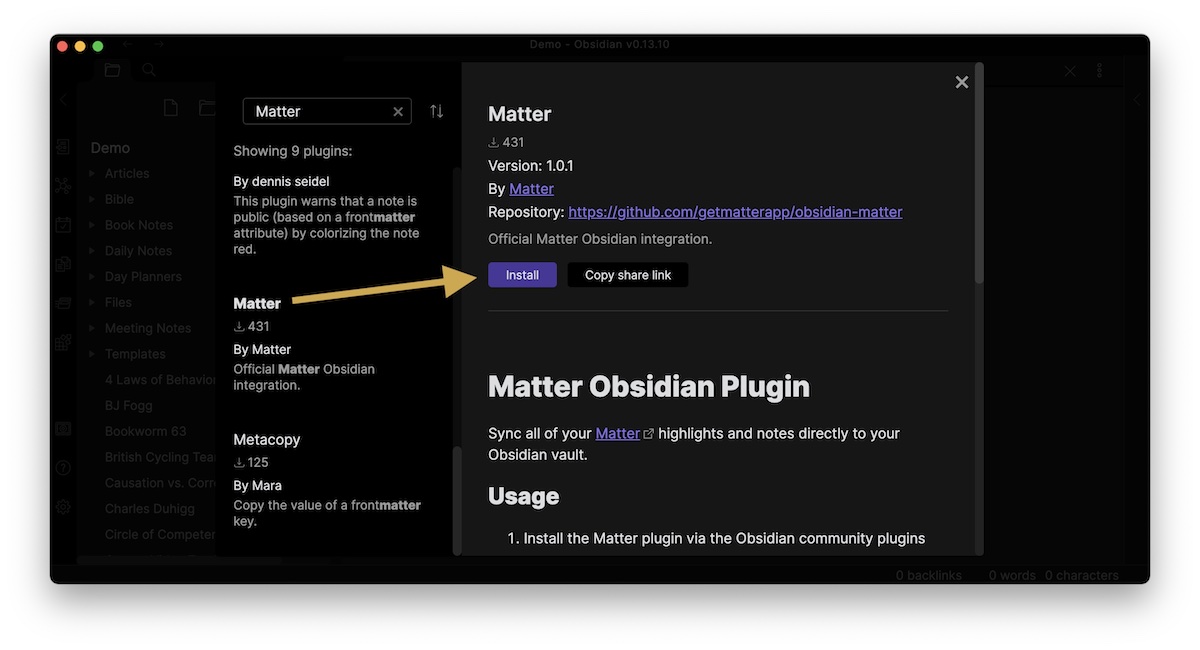Follow the Matter link in plugin description
Viewport: 1200px width, 650px height.
pos(618,433)
